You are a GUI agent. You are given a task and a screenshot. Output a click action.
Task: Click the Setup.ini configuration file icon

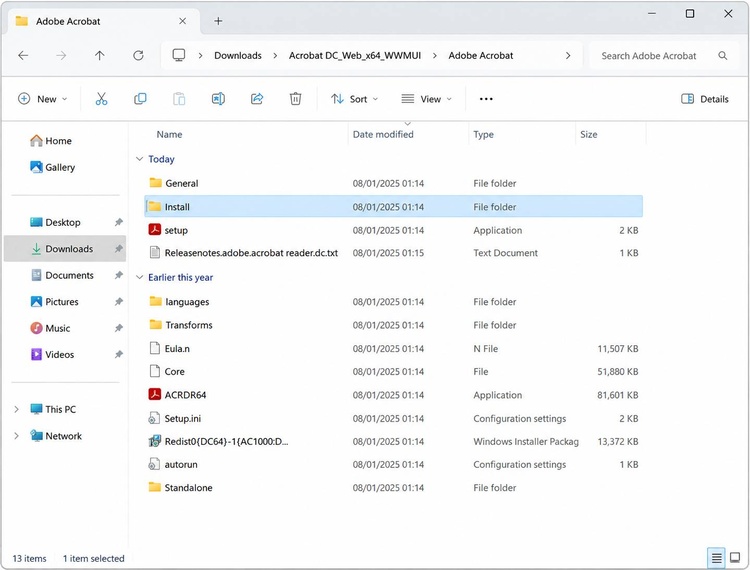pos(154,418)
